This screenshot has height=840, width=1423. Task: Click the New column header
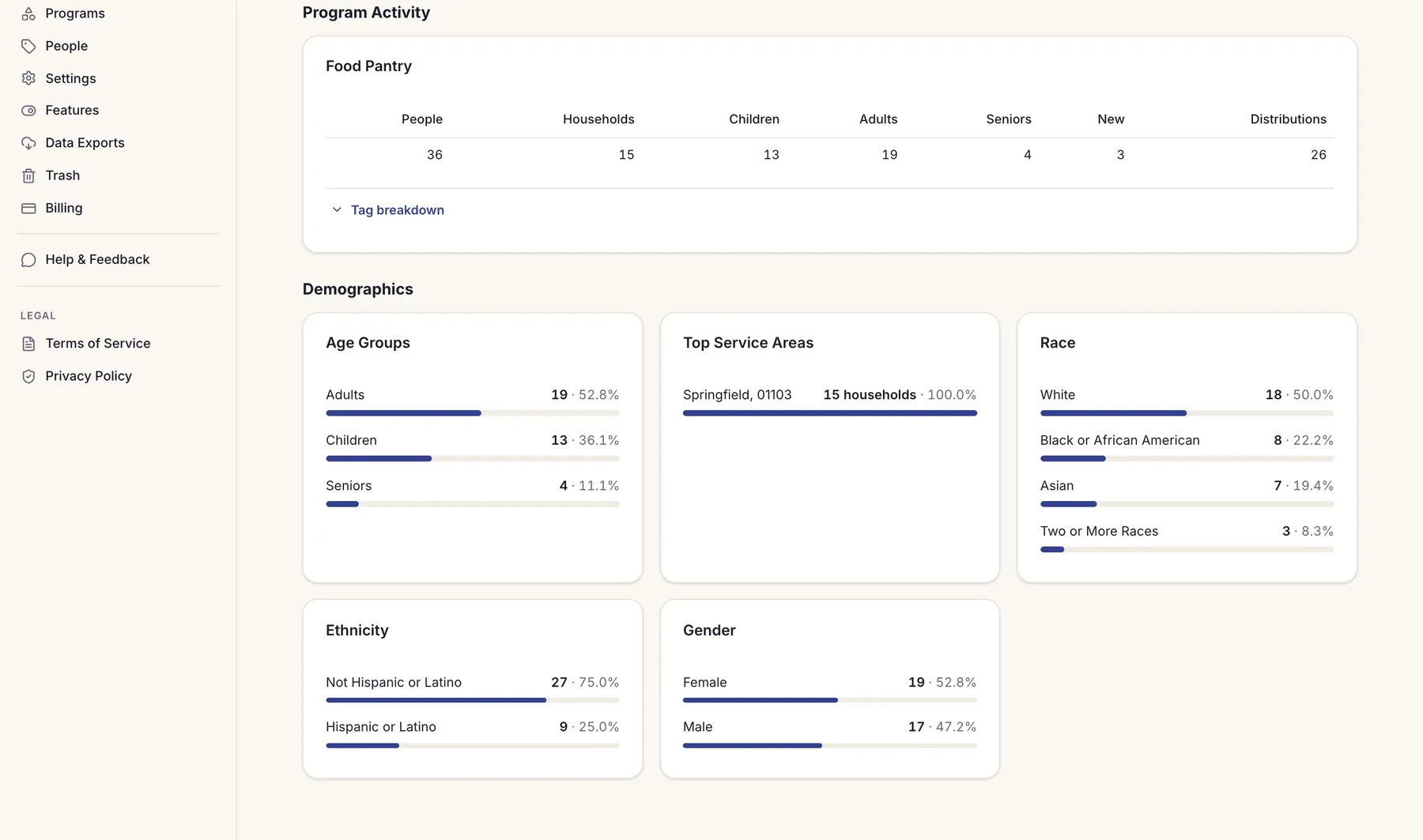1111,119
